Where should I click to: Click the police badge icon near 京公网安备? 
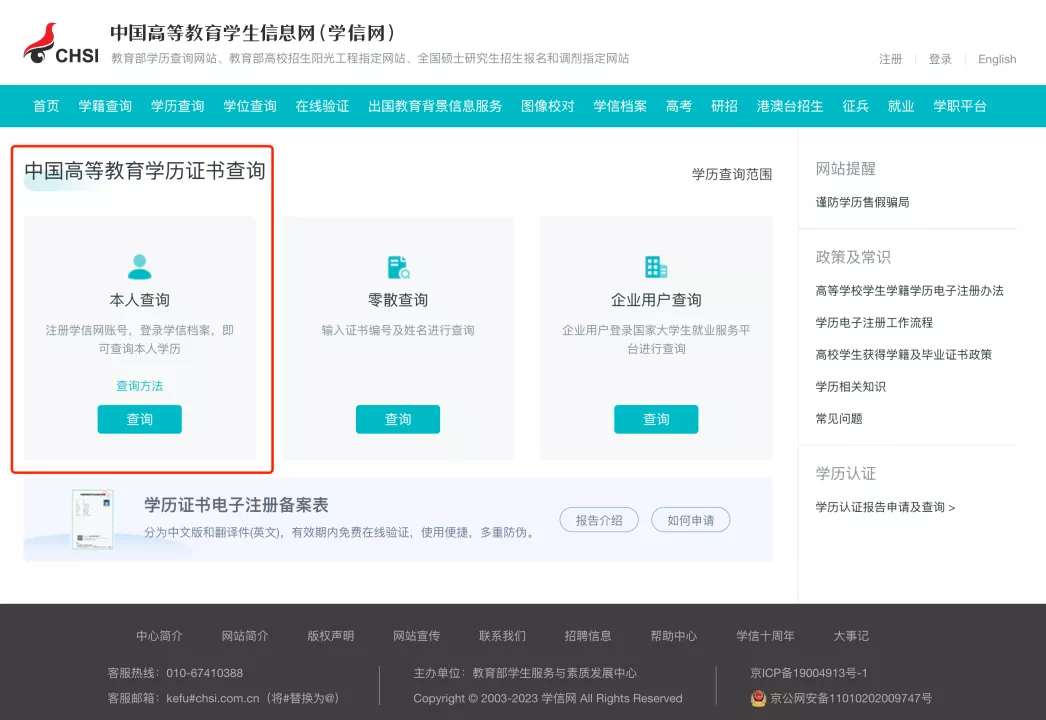pos(758,698)
